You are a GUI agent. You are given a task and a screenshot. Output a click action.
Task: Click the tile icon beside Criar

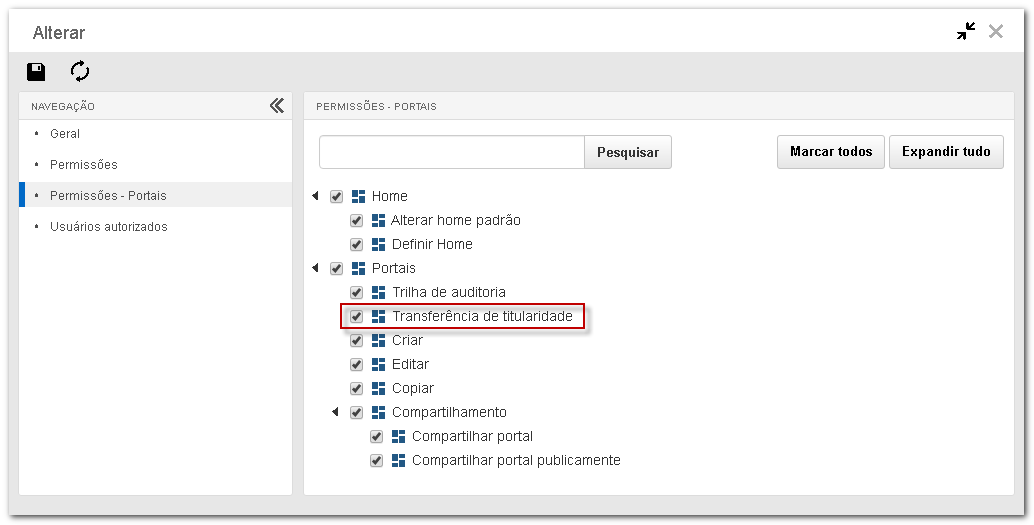point(379,340)
